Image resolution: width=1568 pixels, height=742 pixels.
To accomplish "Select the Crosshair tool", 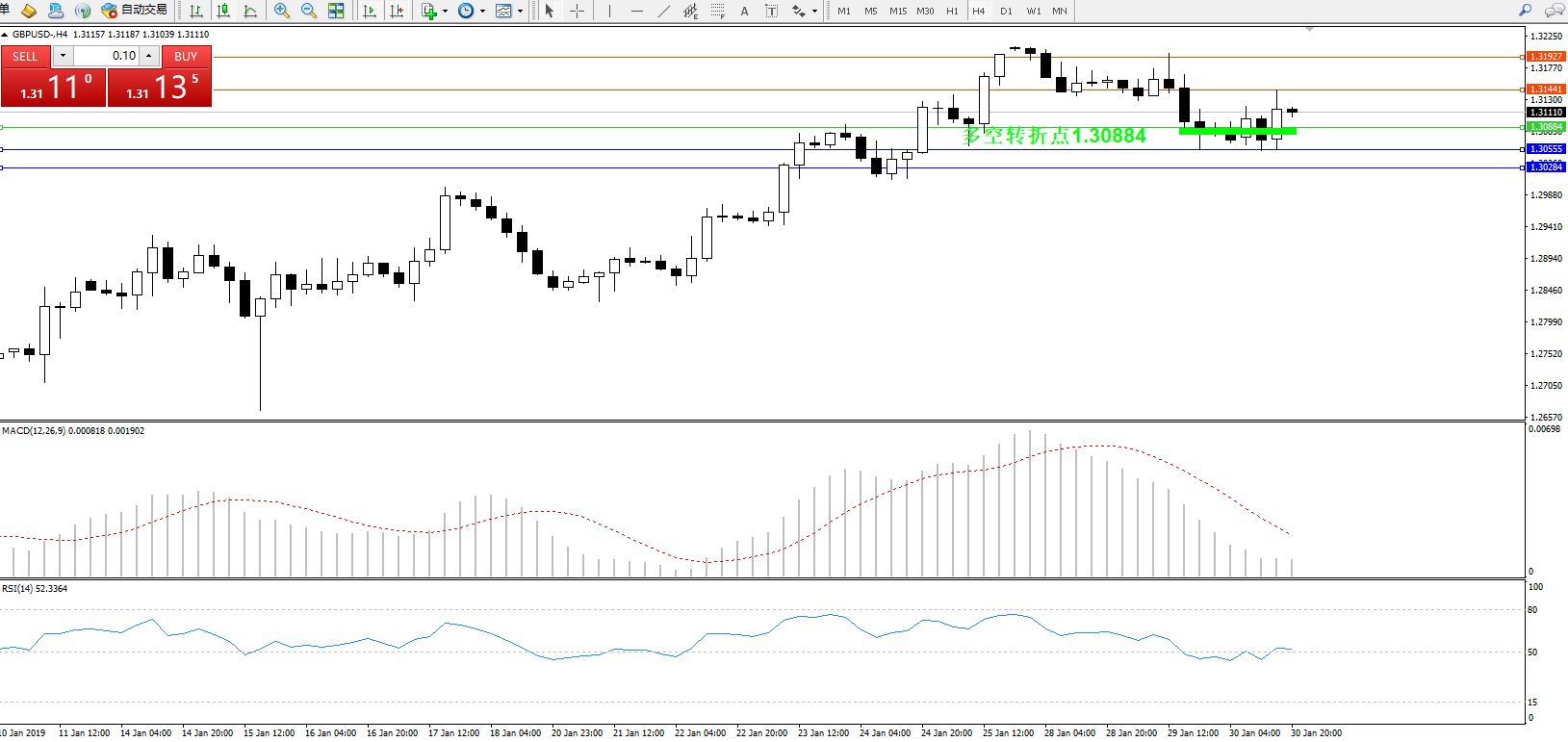I will pyautogui.click(x=577, y=11).
